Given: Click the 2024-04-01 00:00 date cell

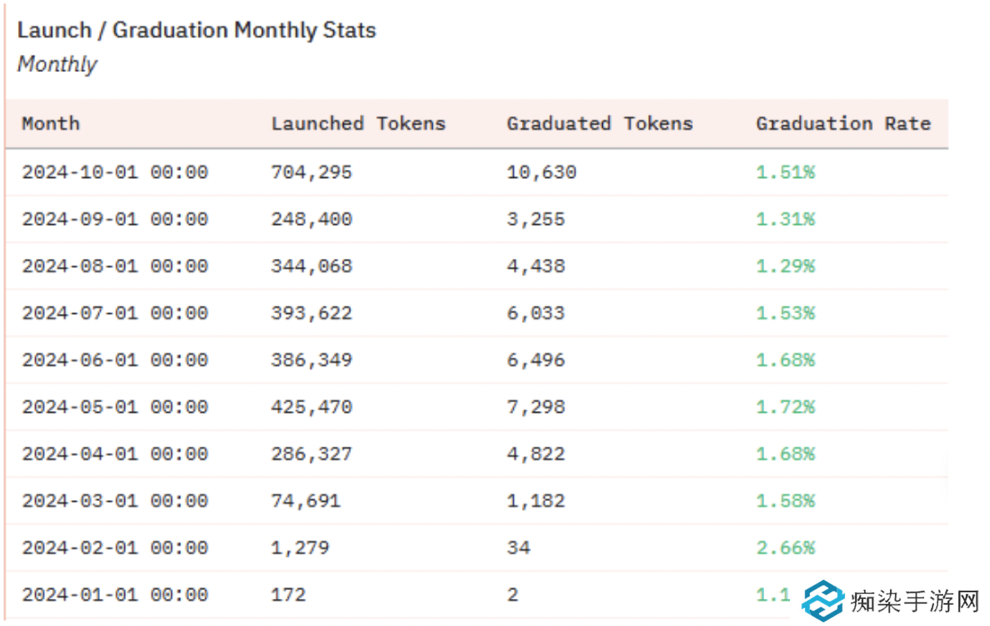Looking at the screenshot, I should tap(114, 454).
